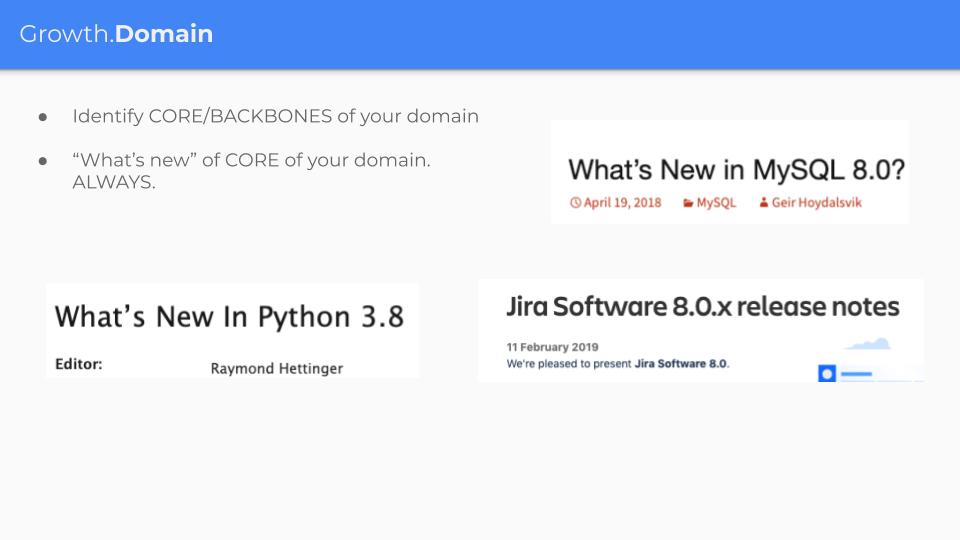Click the 'Growth.Domain' slide title
Viewport: 960px width, 540px height.
116,34
